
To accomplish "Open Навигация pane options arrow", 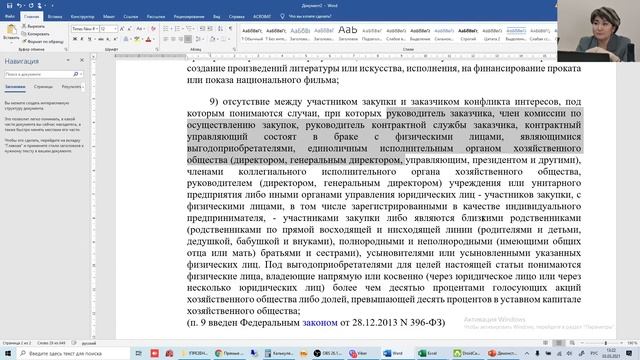I will [x=68, y=60].
